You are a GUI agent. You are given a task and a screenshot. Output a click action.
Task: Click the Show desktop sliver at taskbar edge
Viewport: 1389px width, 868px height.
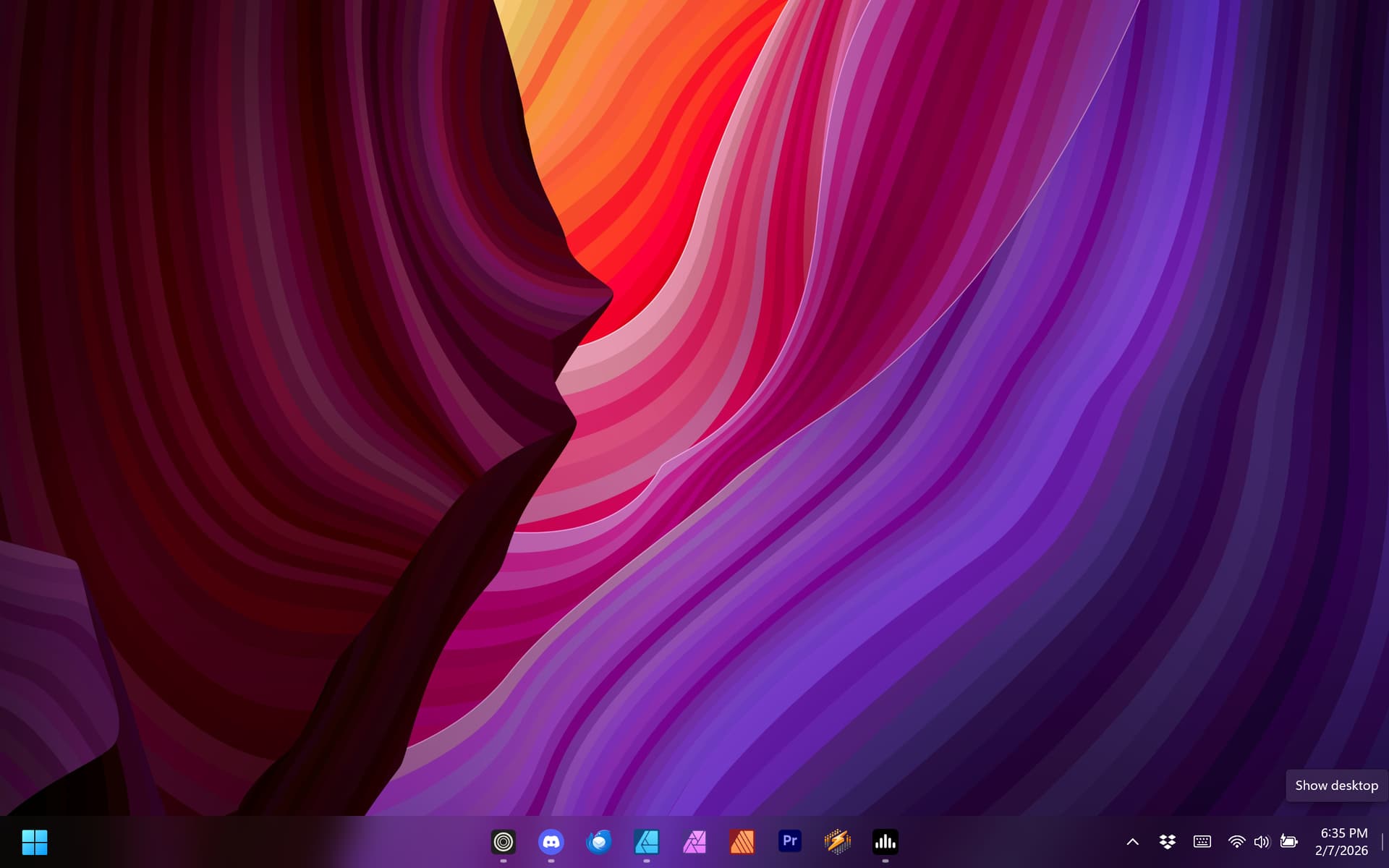[x=1383, y=842]
